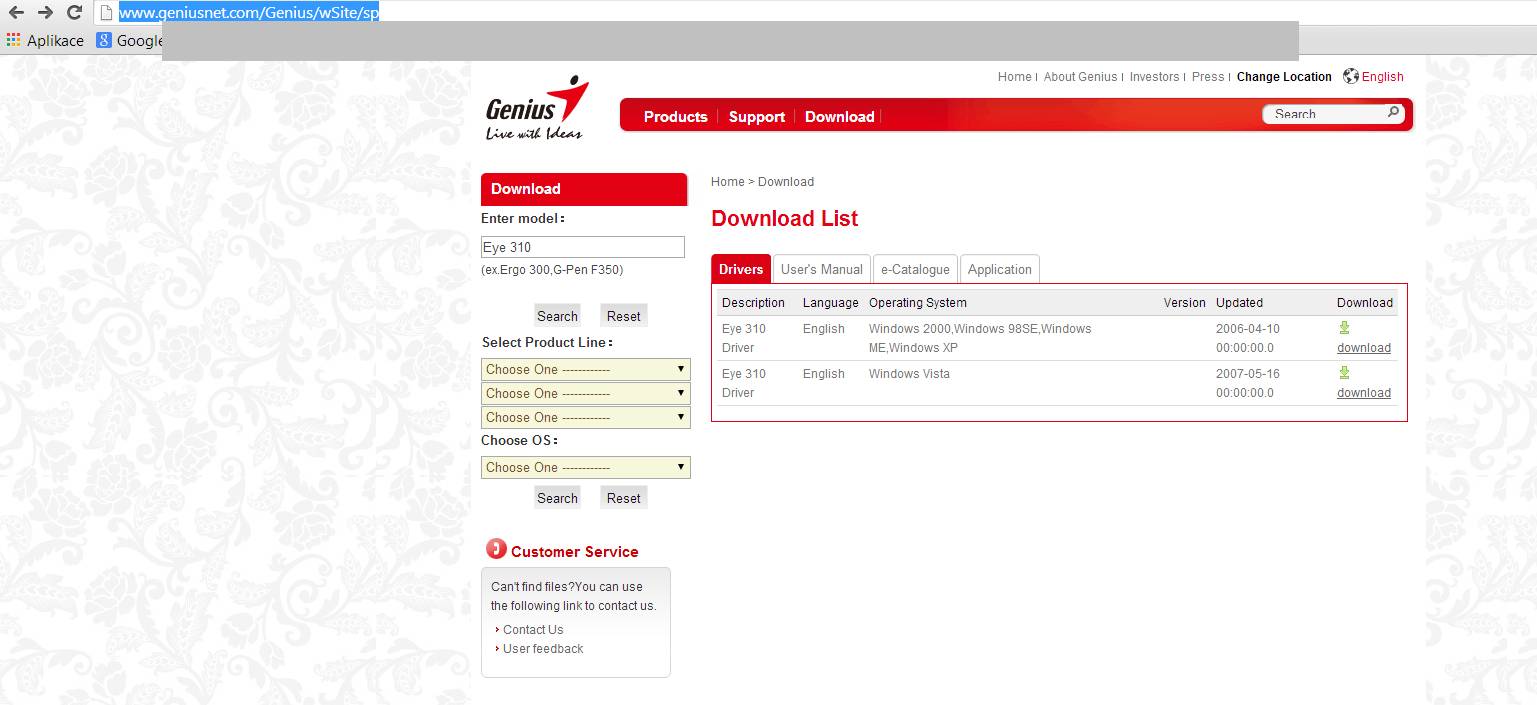Click the Customer Service heading text
1537x705 pixels.
(574, 552)
